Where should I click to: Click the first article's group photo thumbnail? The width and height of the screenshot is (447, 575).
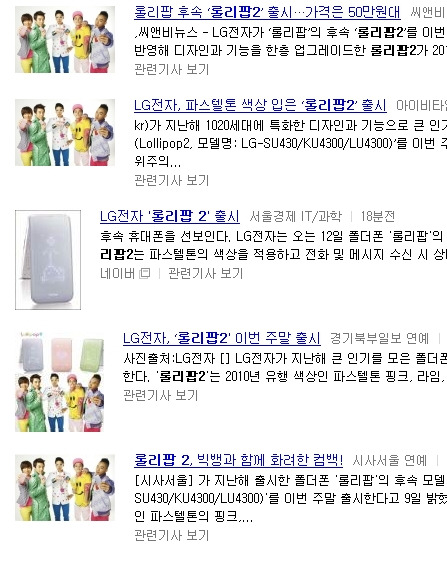65,40
